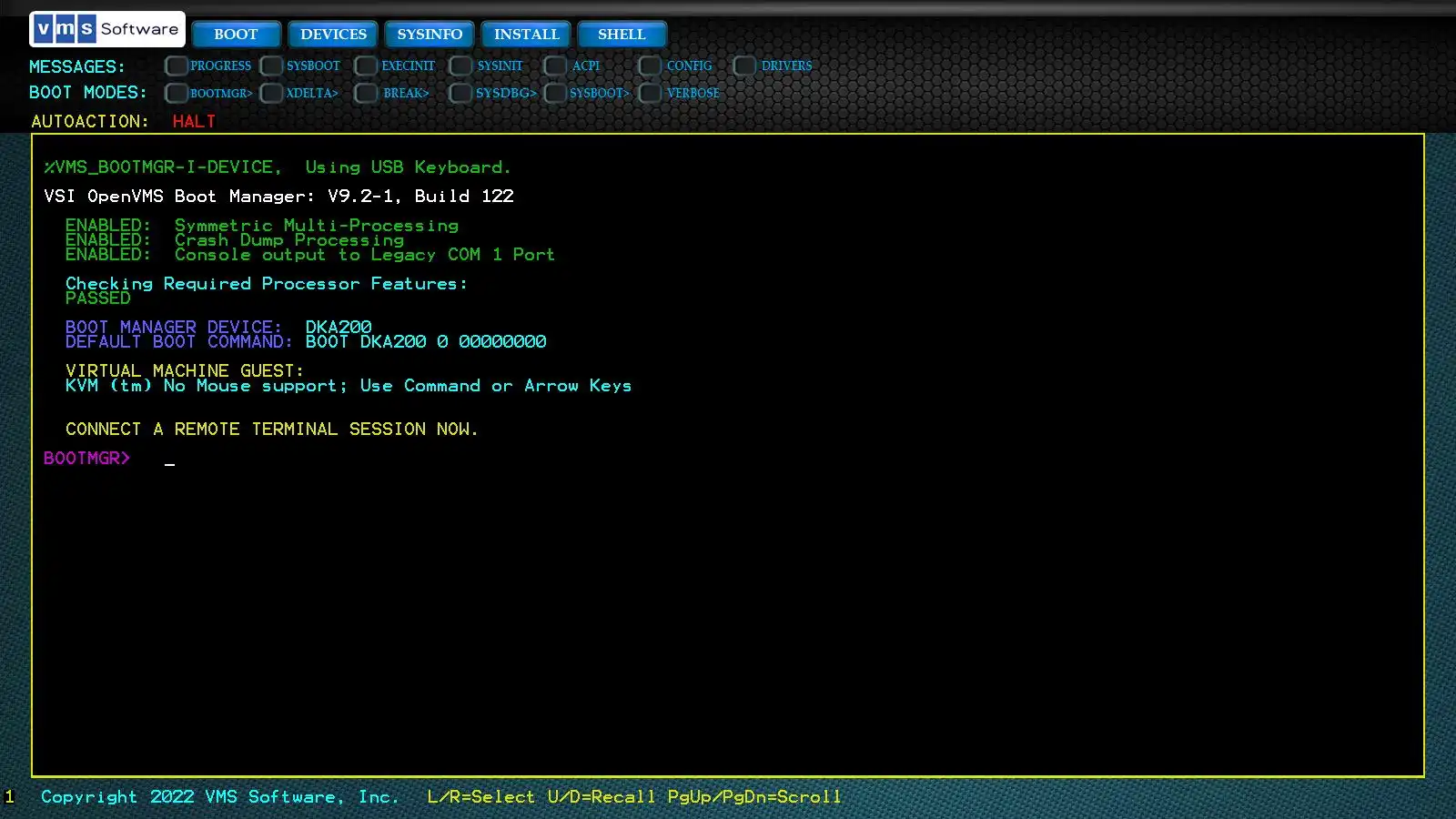Open the INSTALL button
This screenshot has width=1456, height=819.
pyautogui.click(x=526, y=35)
